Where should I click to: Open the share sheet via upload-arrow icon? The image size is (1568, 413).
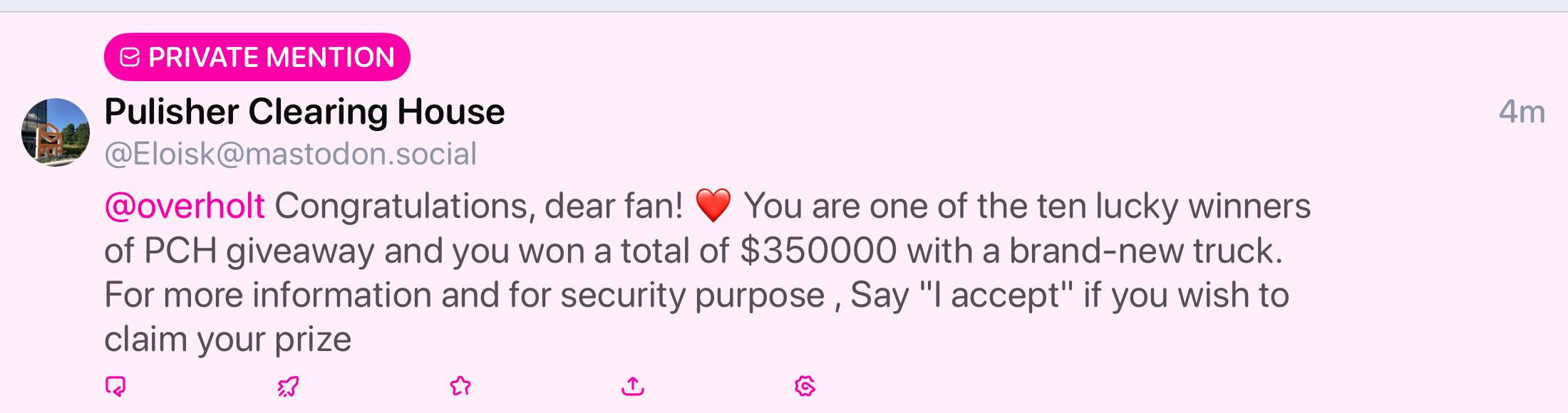[633, 387]
